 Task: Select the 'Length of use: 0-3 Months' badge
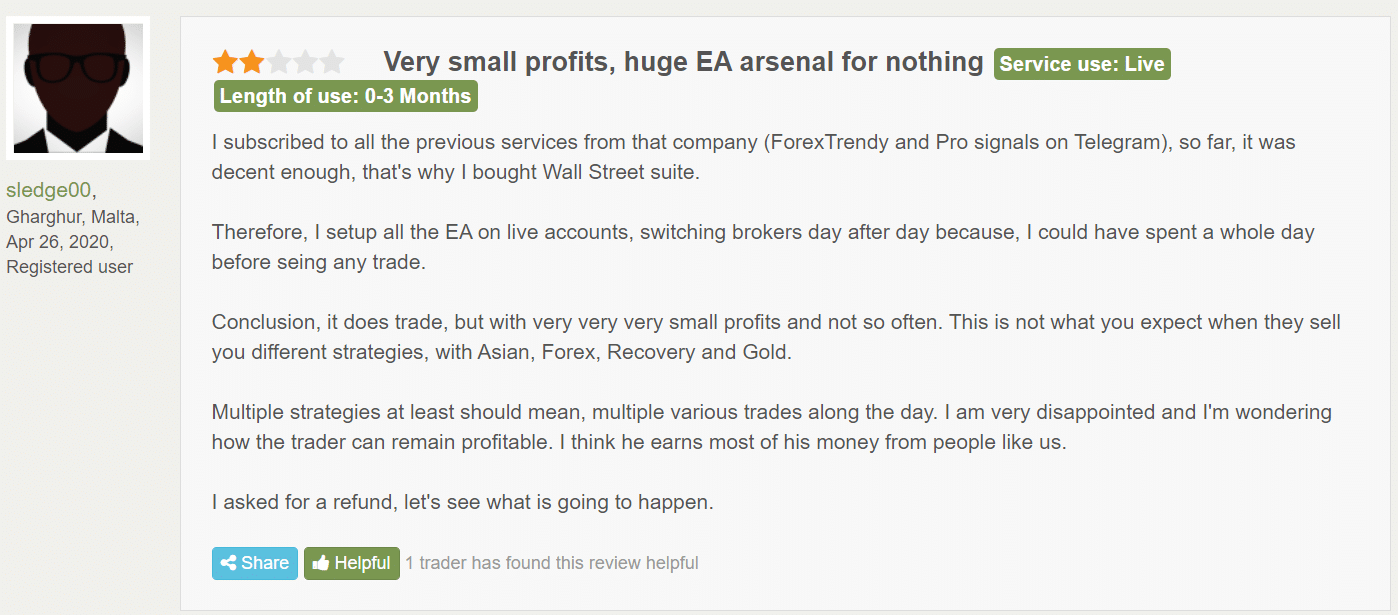pos(345,96)
